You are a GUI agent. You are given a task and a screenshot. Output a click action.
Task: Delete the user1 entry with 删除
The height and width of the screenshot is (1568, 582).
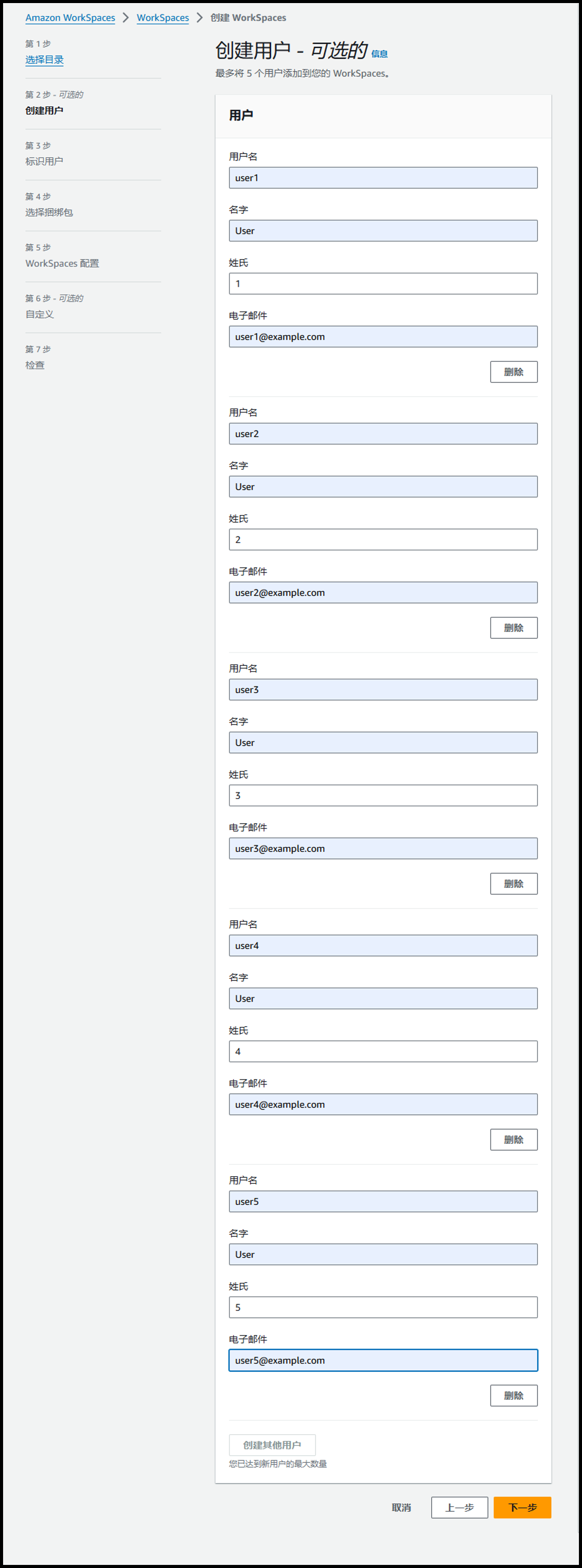tap(514, 372)
